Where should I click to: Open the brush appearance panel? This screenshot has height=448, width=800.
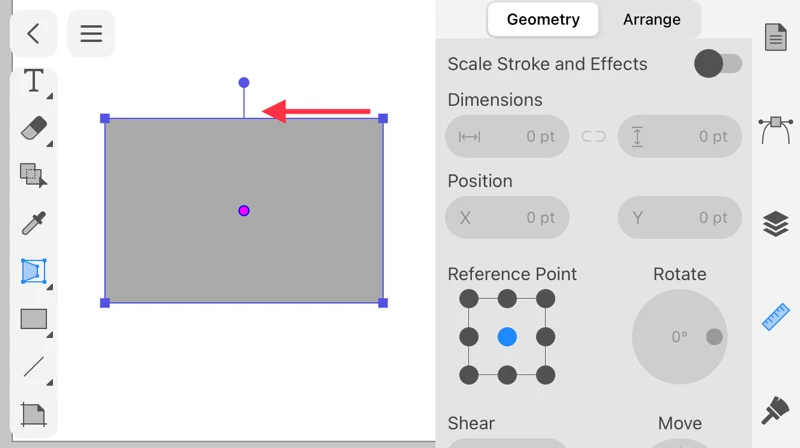click(776, 410)
